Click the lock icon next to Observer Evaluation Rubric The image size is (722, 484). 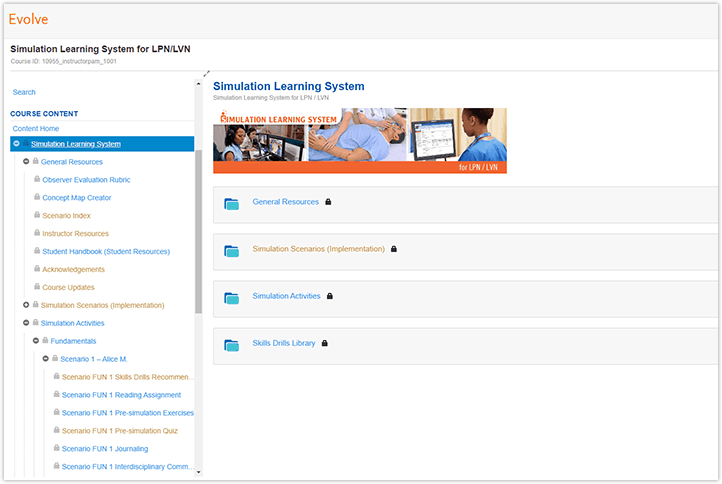point(37,180)
